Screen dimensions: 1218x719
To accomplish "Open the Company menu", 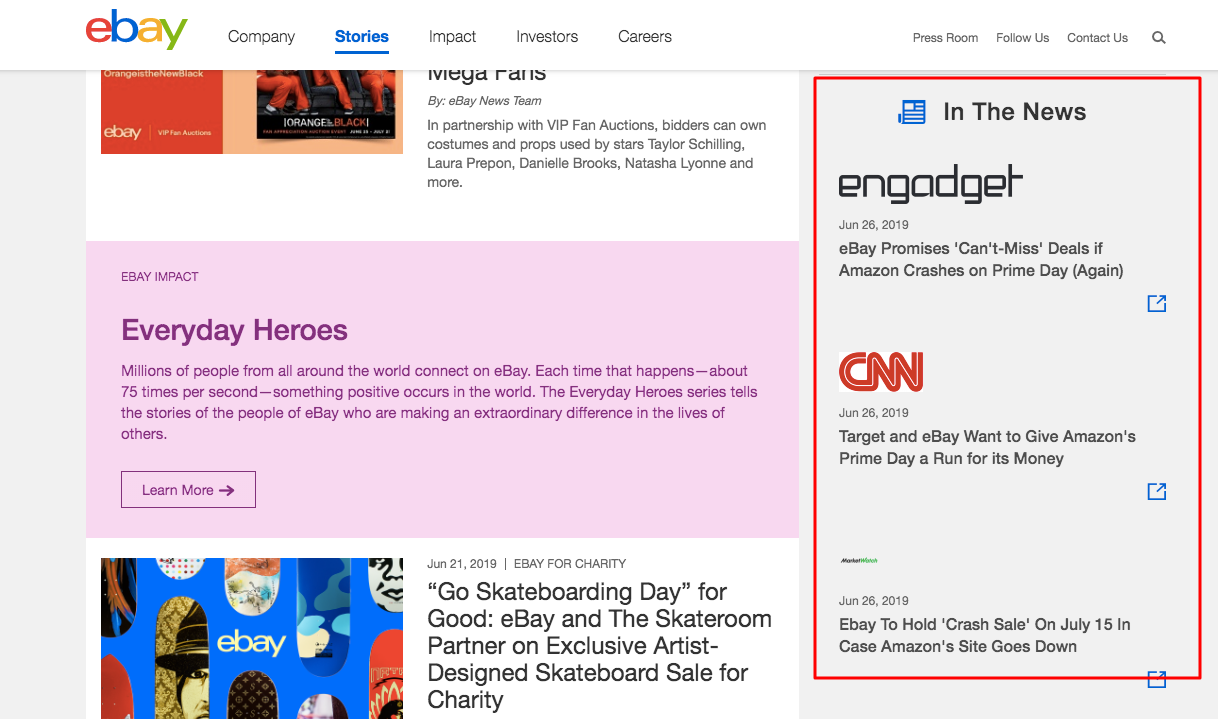I will click(x=261, y=36).
